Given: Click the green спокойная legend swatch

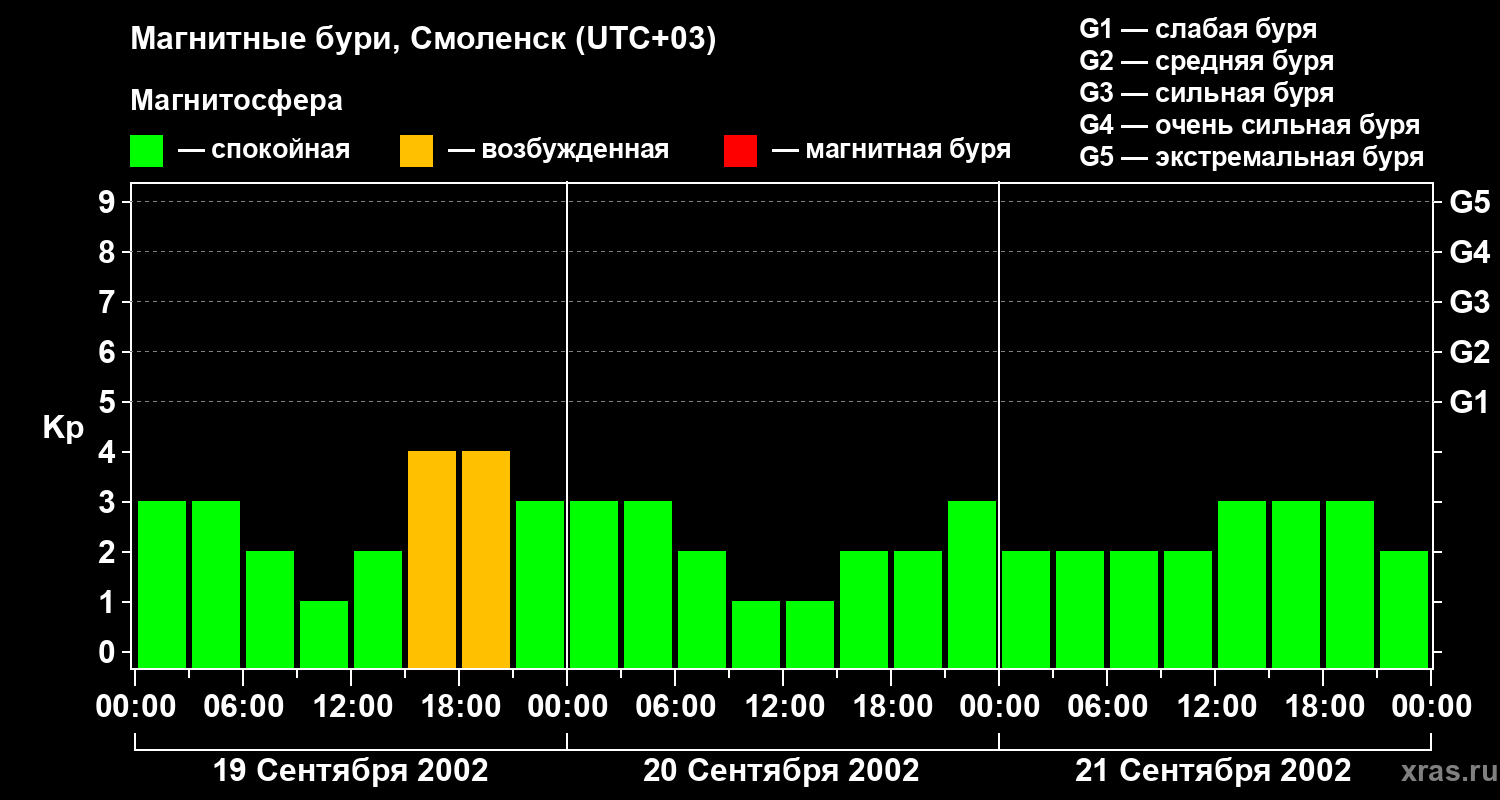Looking at the screenshot, I should 146,151.
